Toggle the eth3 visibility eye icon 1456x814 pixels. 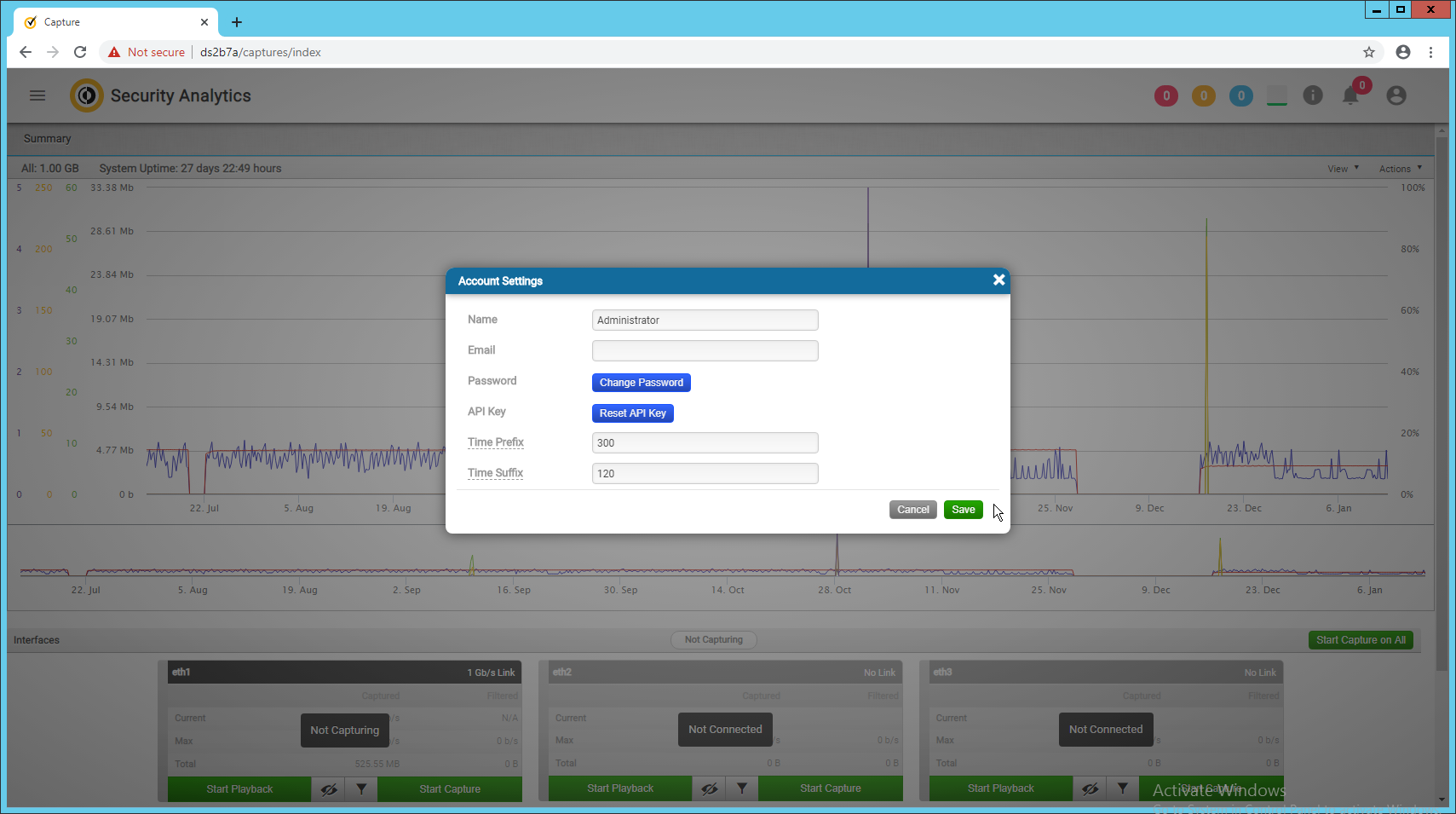click(1090, 789)
